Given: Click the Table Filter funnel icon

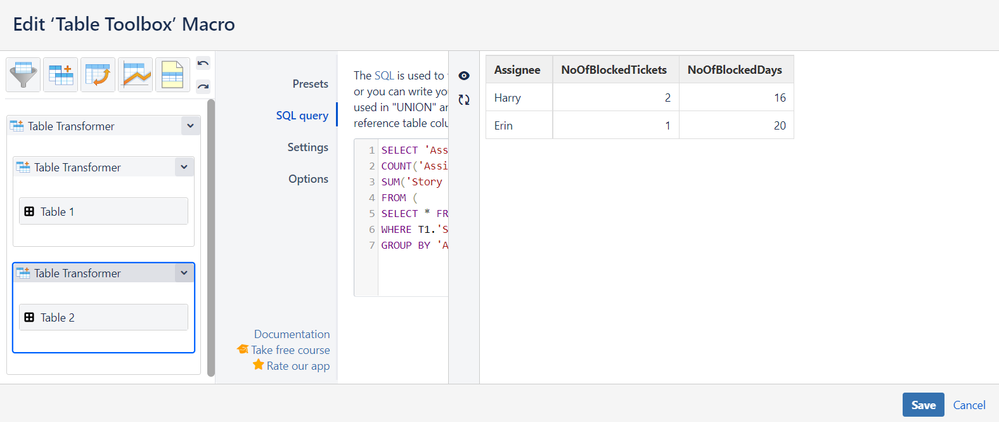Looking at the screenshot, I should click(x=25, y=74).
